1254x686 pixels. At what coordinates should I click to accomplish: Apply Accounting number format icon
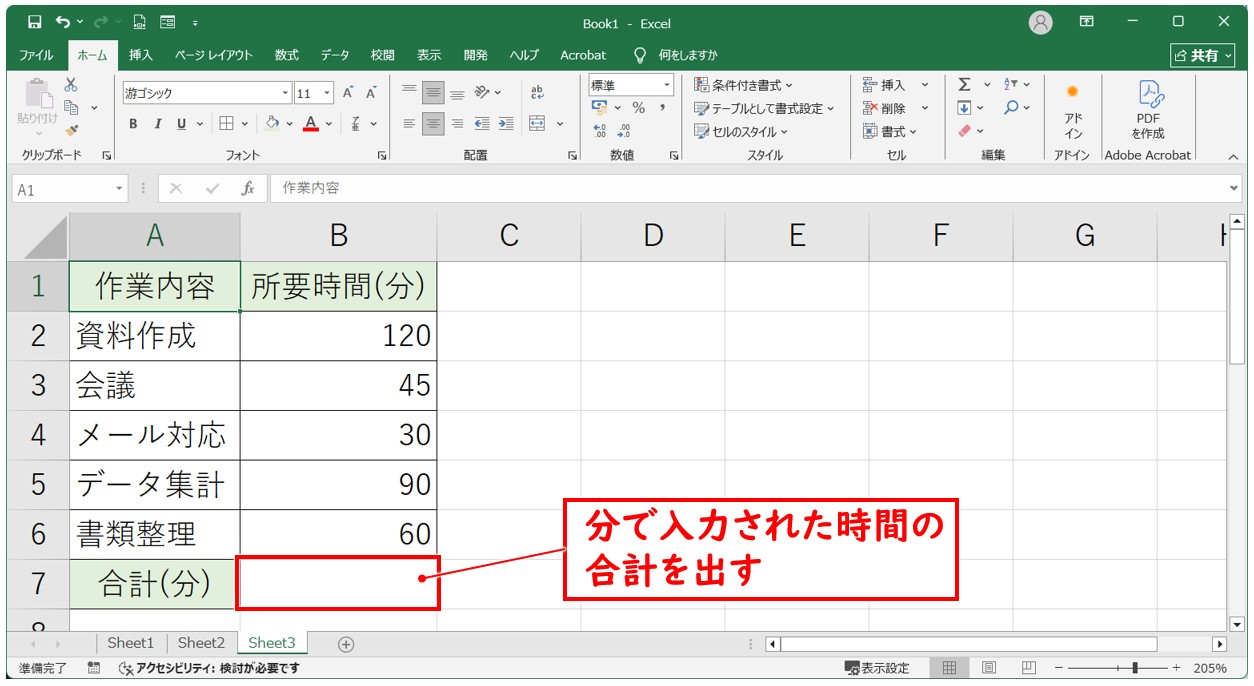600,108
